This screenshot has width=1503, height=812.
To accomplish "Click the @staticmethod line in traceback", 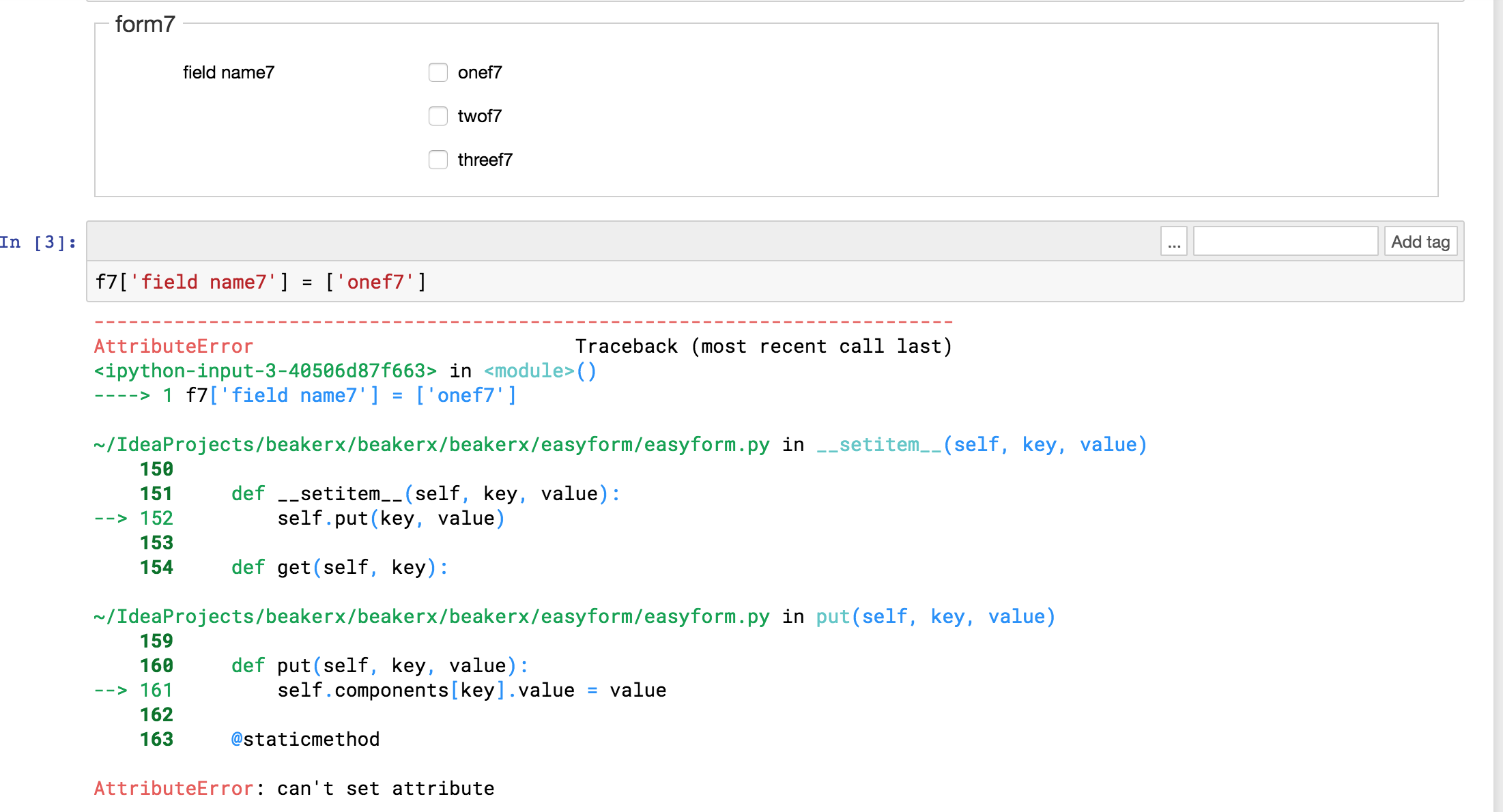I will pyautogui.click(x=304, y=739).
